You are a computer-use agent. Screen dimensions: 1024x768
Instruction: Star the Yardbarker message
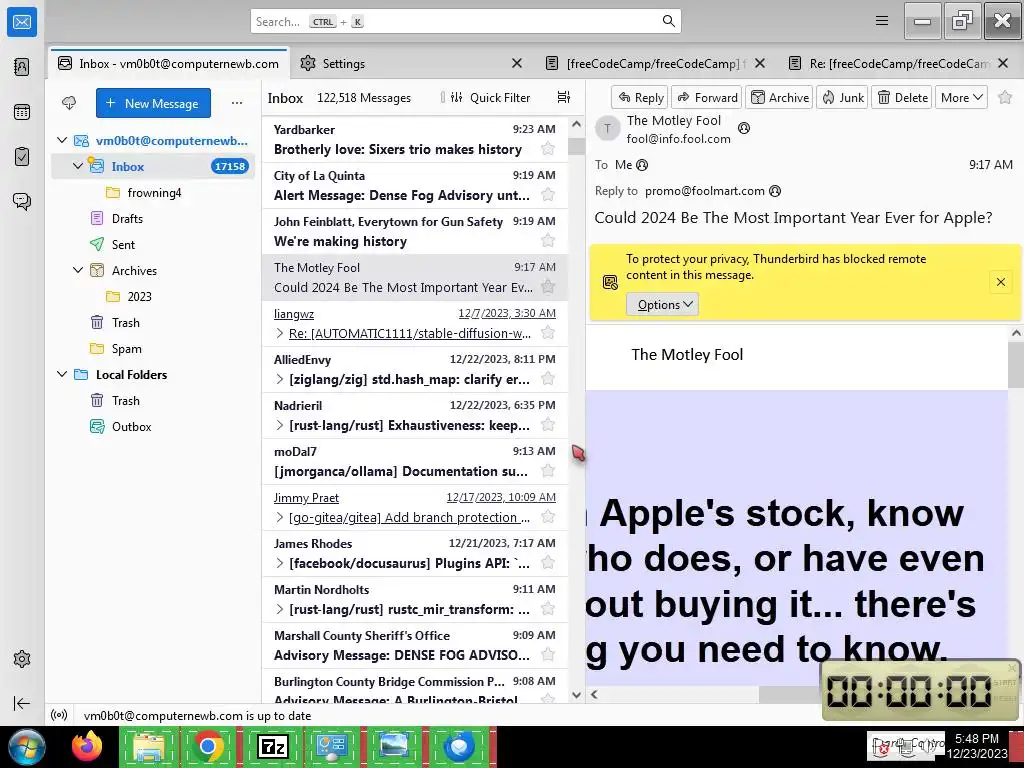click(x=548, y=149)
